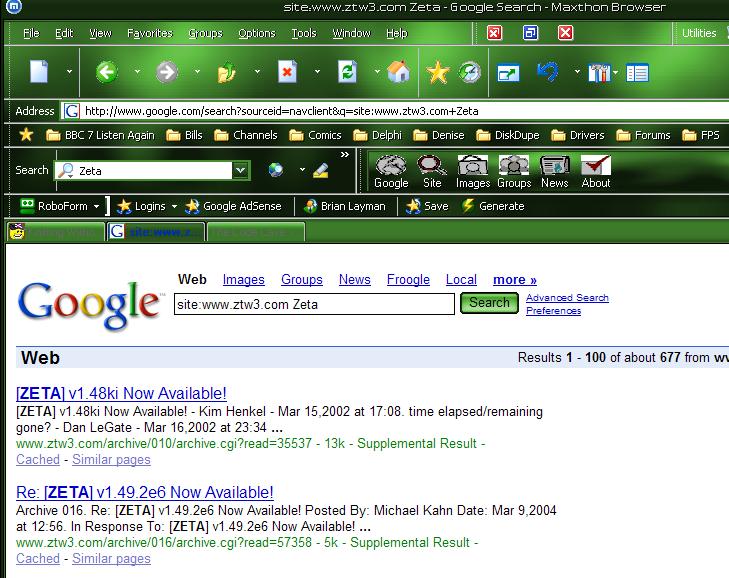Screen dimensions: 729x578
Task: Open the Forward button history dropdown
Action: point(197,72)
